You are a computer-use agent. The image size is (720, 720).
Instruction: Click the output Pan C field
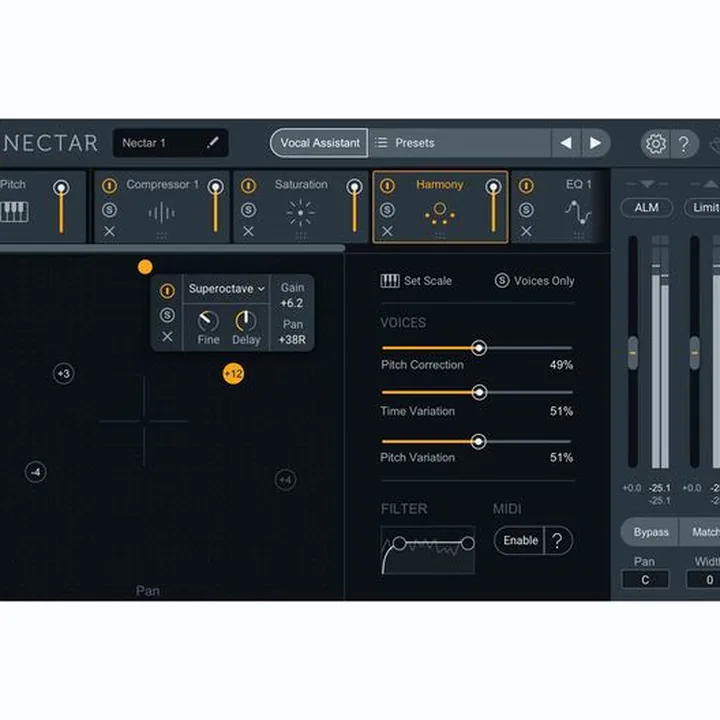645,580
